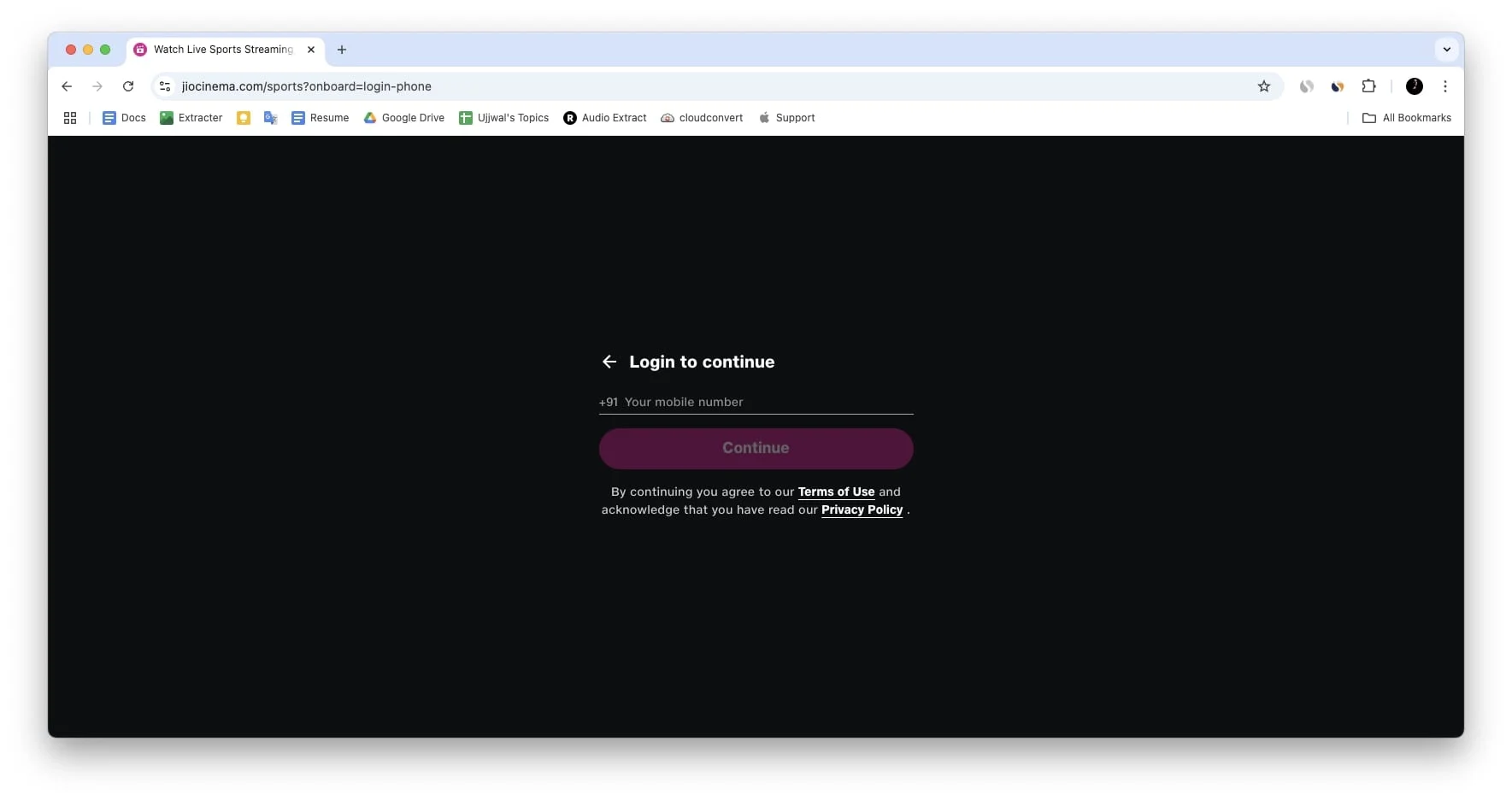
Task: Go back with the browser back arrow
Action: (x=67, y=86)
